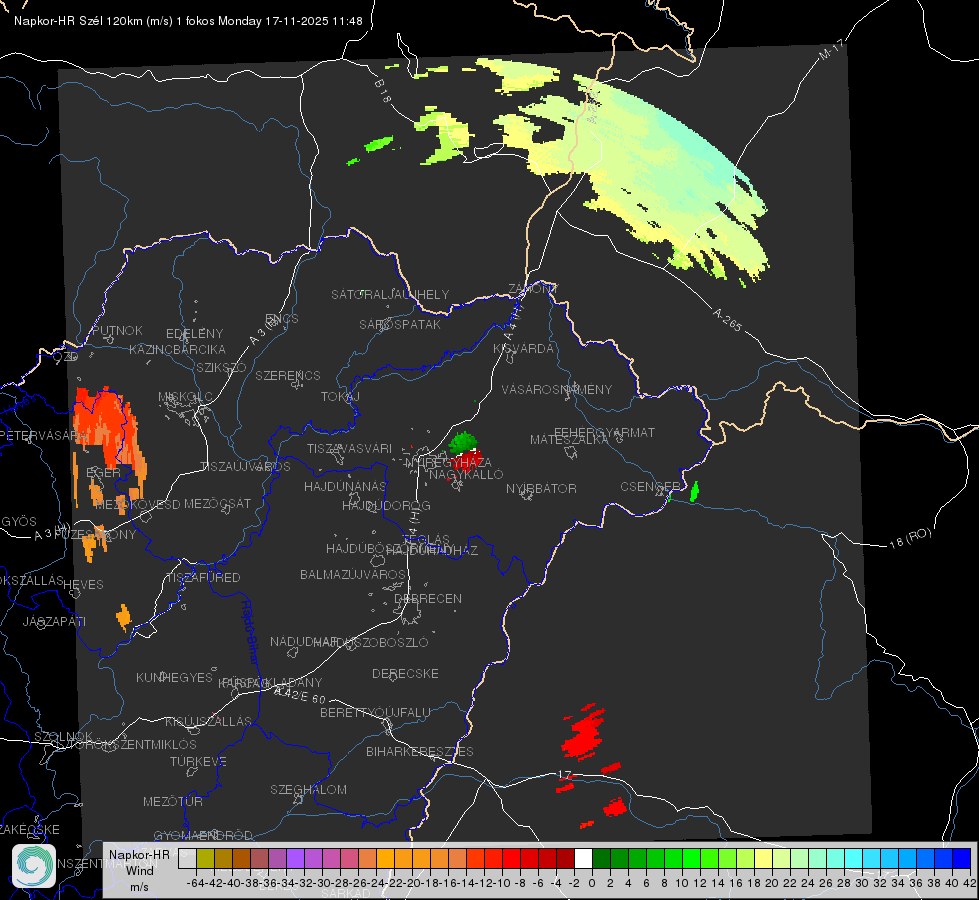The width and height of the screenshot is (979, 900).
Task: Click the ZÁHONY border town label
Action: (x=533, y=289)
